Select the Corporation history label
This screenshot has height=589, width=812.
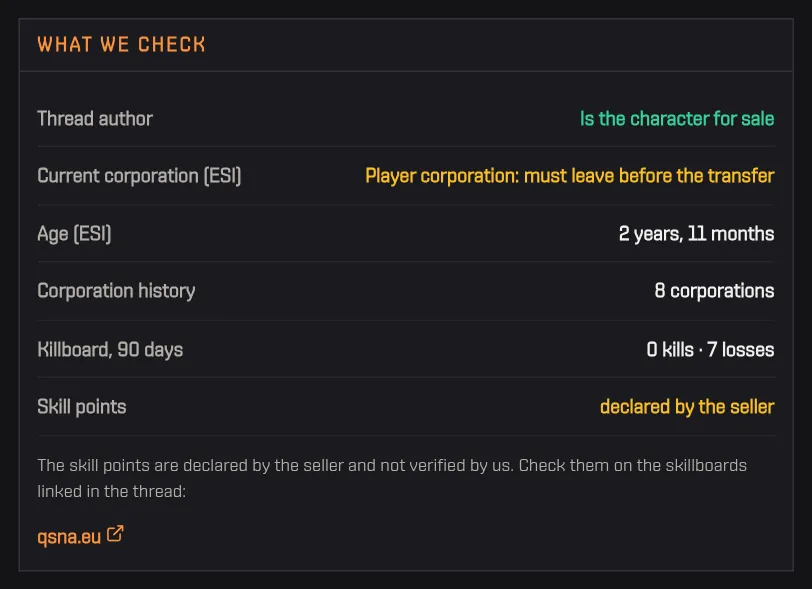pos(116,291)
